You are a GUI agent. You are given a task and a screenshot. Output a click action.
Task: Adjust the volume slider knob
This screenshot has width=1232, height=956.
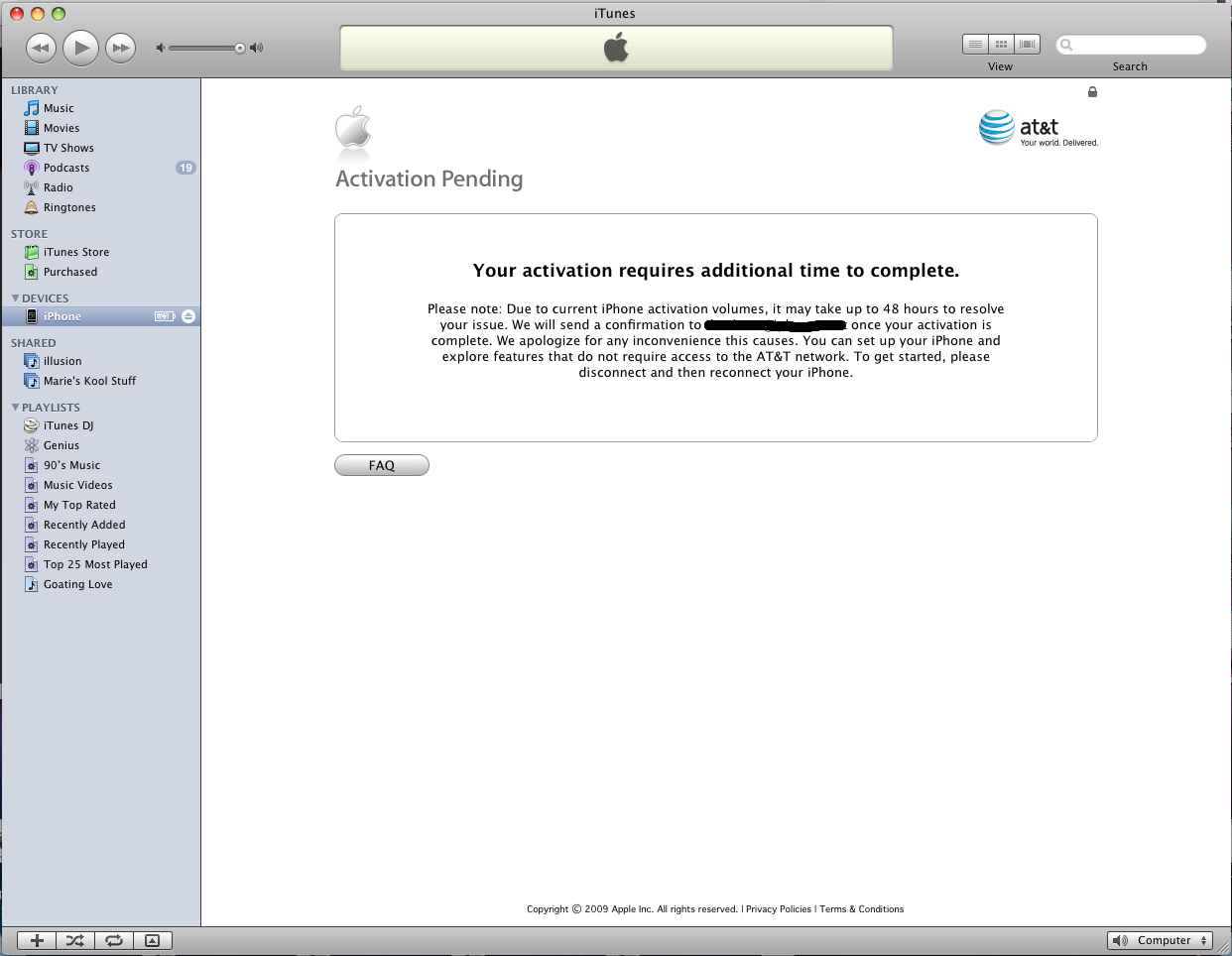(x=239, y=48)
